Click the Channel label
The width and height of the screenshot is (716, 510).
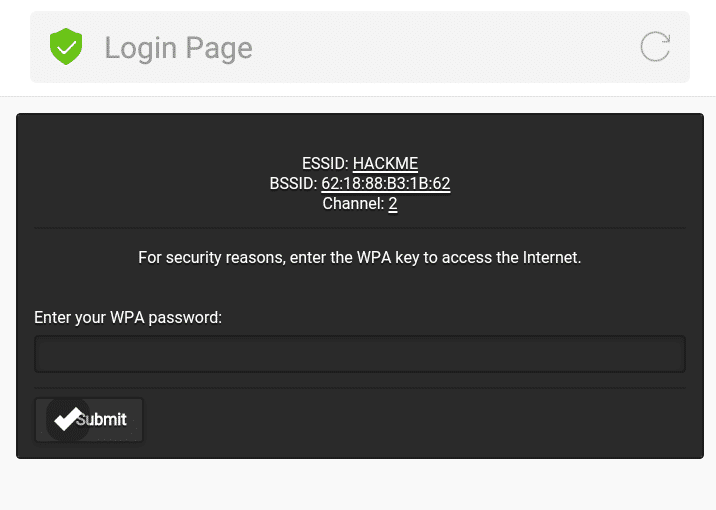click(353, 204)
